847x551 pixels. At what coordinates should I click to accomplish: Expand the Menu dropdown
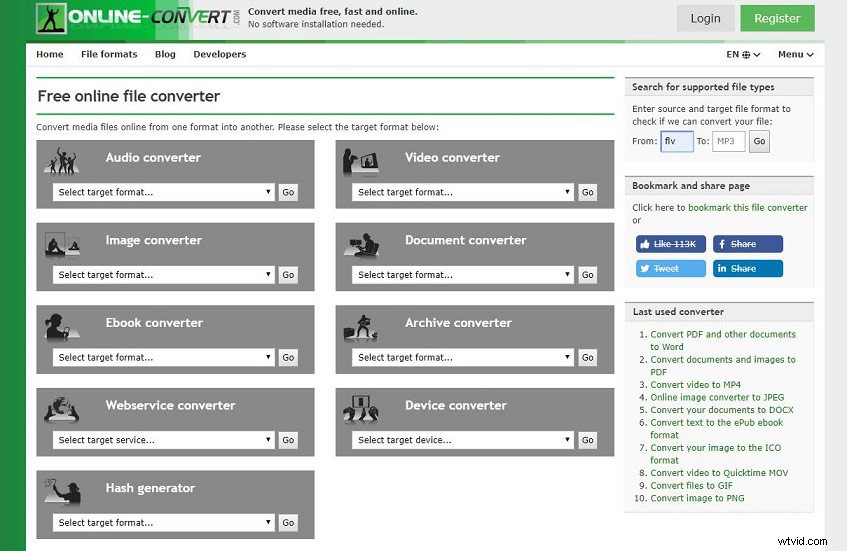(795, 55)
